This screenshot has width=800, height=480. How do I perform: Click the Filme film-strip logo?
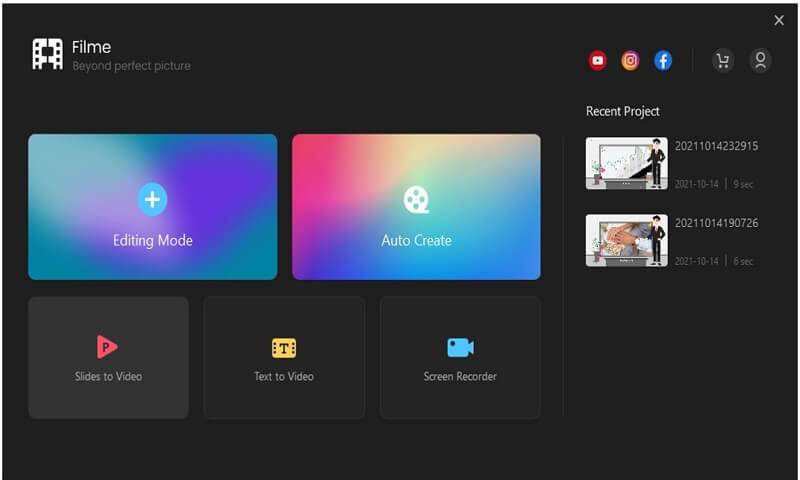pos(47,54)
